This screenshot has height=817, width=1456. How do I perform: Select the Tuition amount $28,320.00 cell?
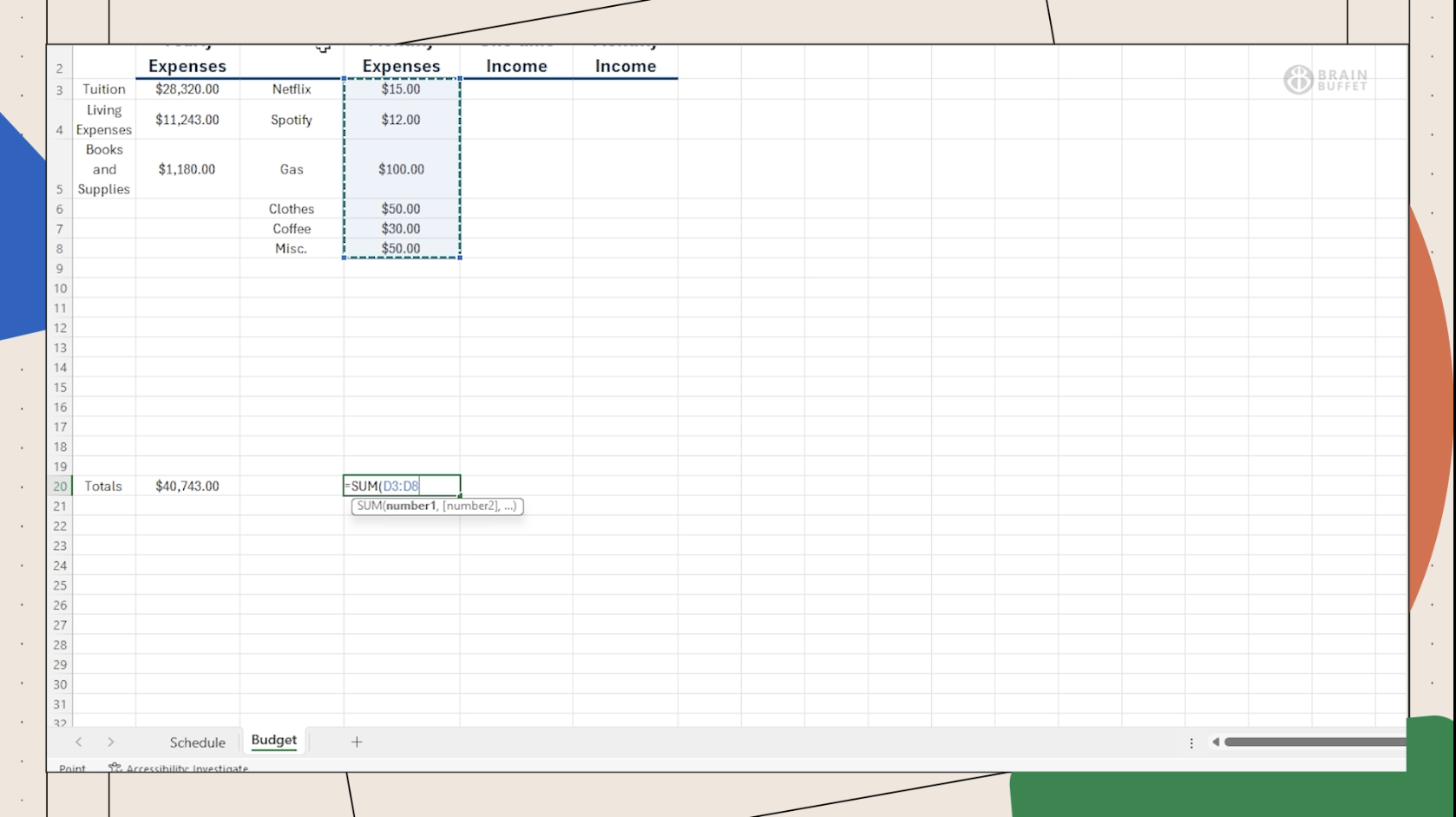[x=187, y=89]
